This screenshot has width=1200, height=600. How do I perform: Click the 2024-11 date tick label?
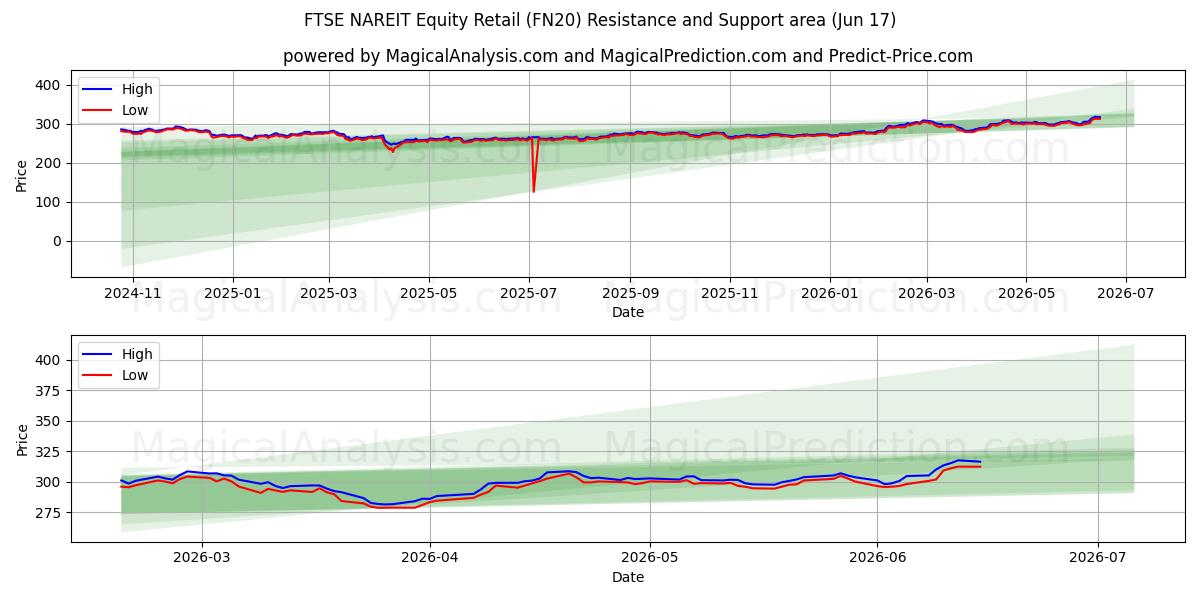pos(133,294)
